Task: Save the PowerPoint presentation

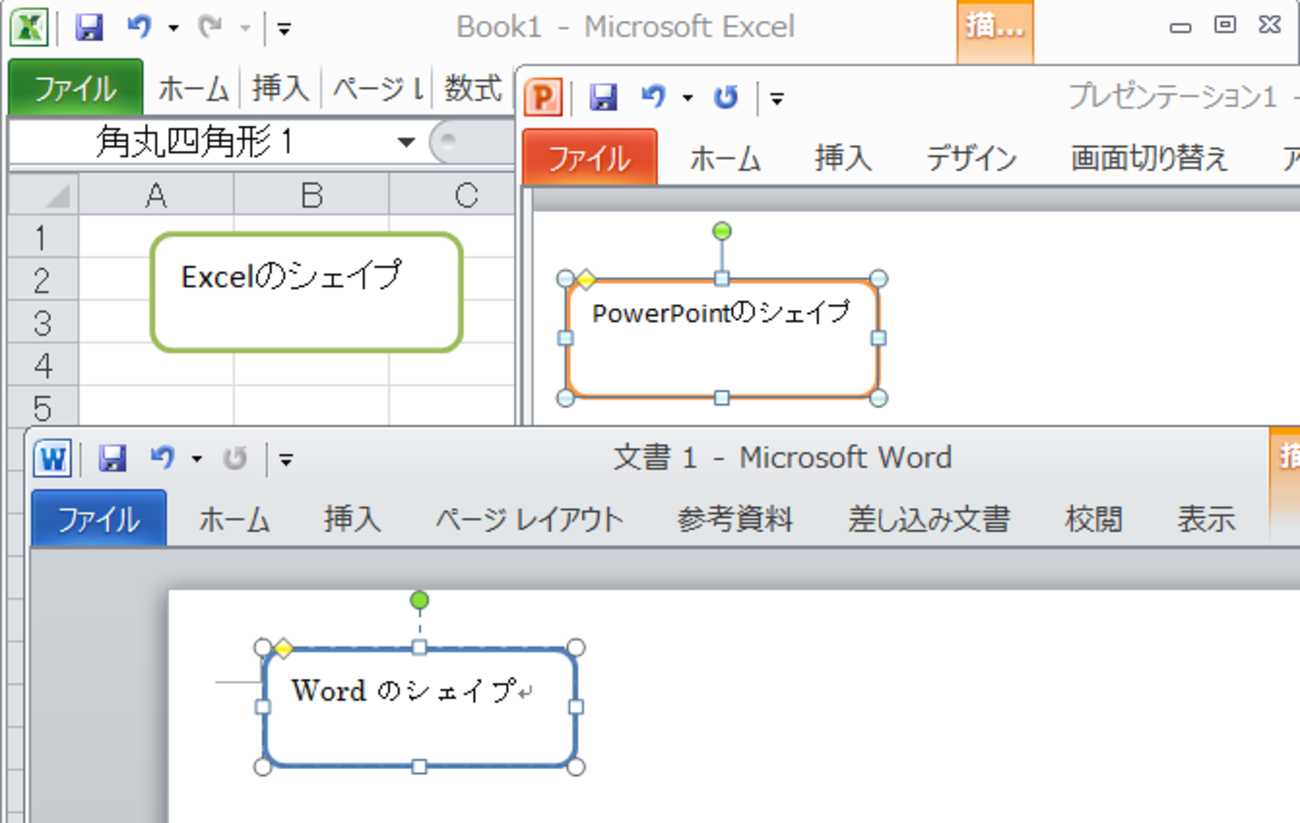Action: [x=603, y=97]
